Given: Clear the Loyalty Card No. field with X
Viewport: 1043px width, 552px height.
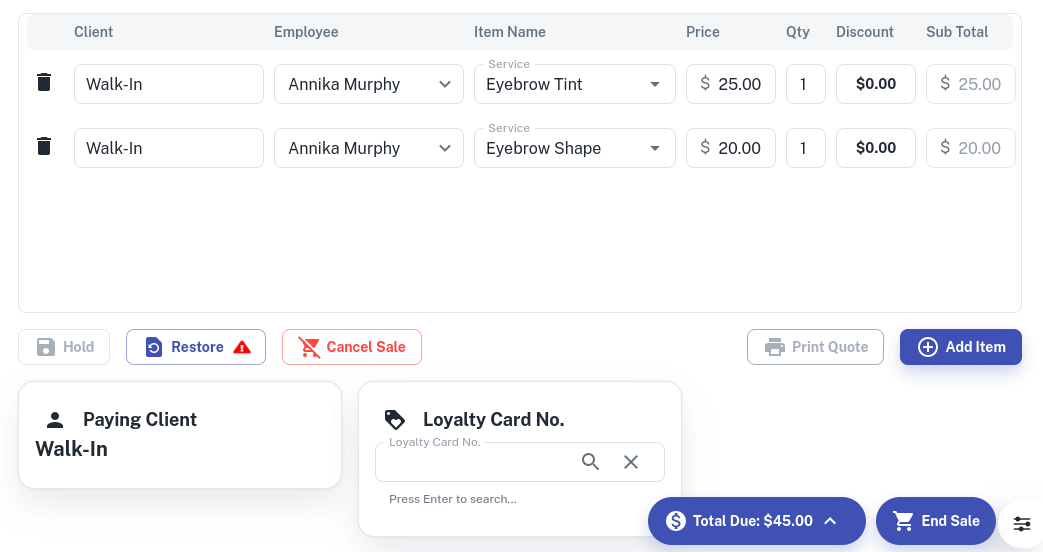Looking at the screenshot, I should [631, 462].
